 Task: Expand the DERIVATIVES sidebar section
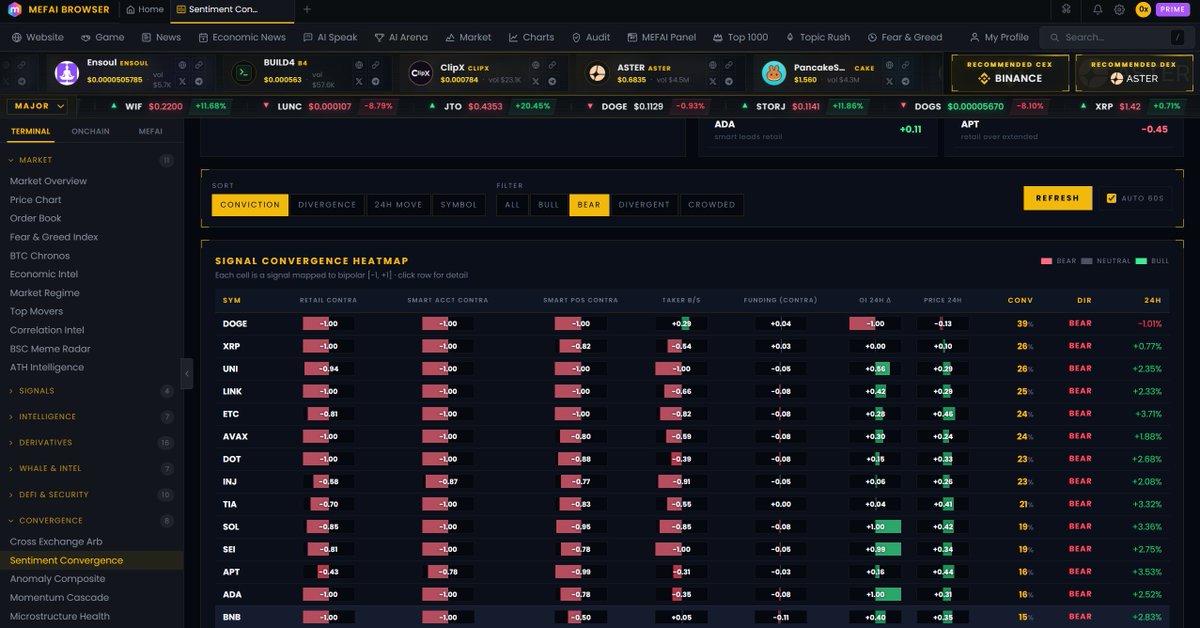tap(91, 443)
